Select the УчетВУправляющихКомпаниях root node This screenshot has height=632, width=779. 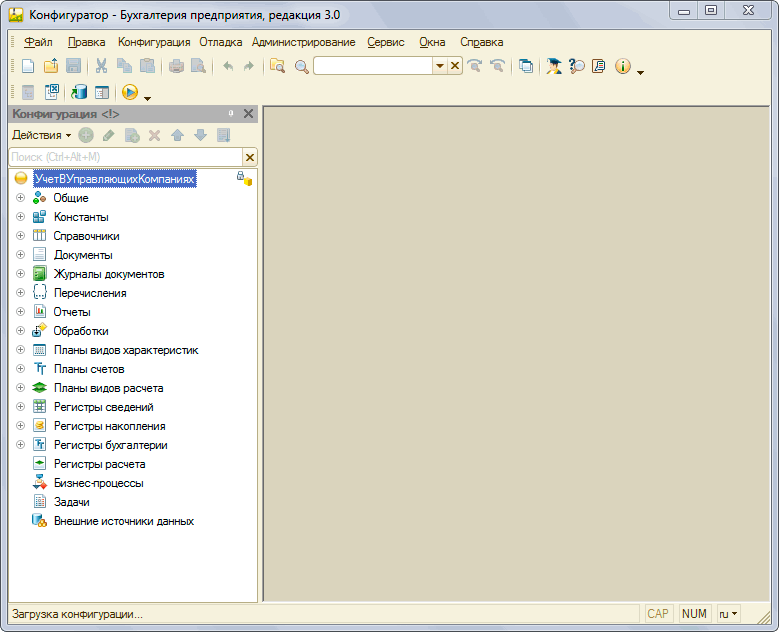point(115,179)
